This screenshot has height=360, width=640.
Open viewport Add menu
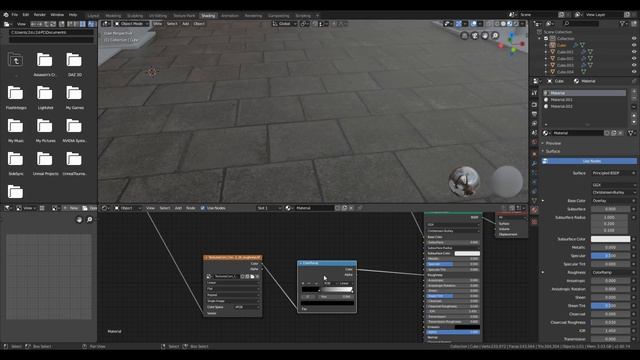coord(185,24)
